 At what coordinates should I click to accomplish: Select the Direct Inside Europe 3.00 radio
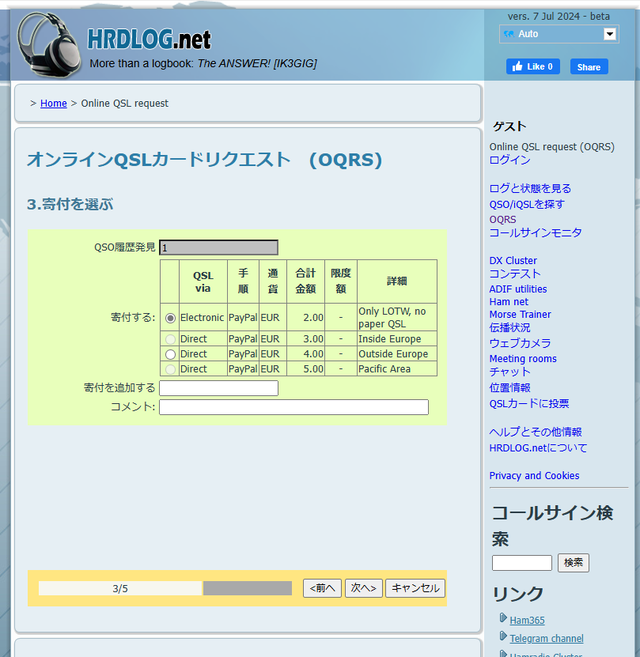click(x=170, y=339)
